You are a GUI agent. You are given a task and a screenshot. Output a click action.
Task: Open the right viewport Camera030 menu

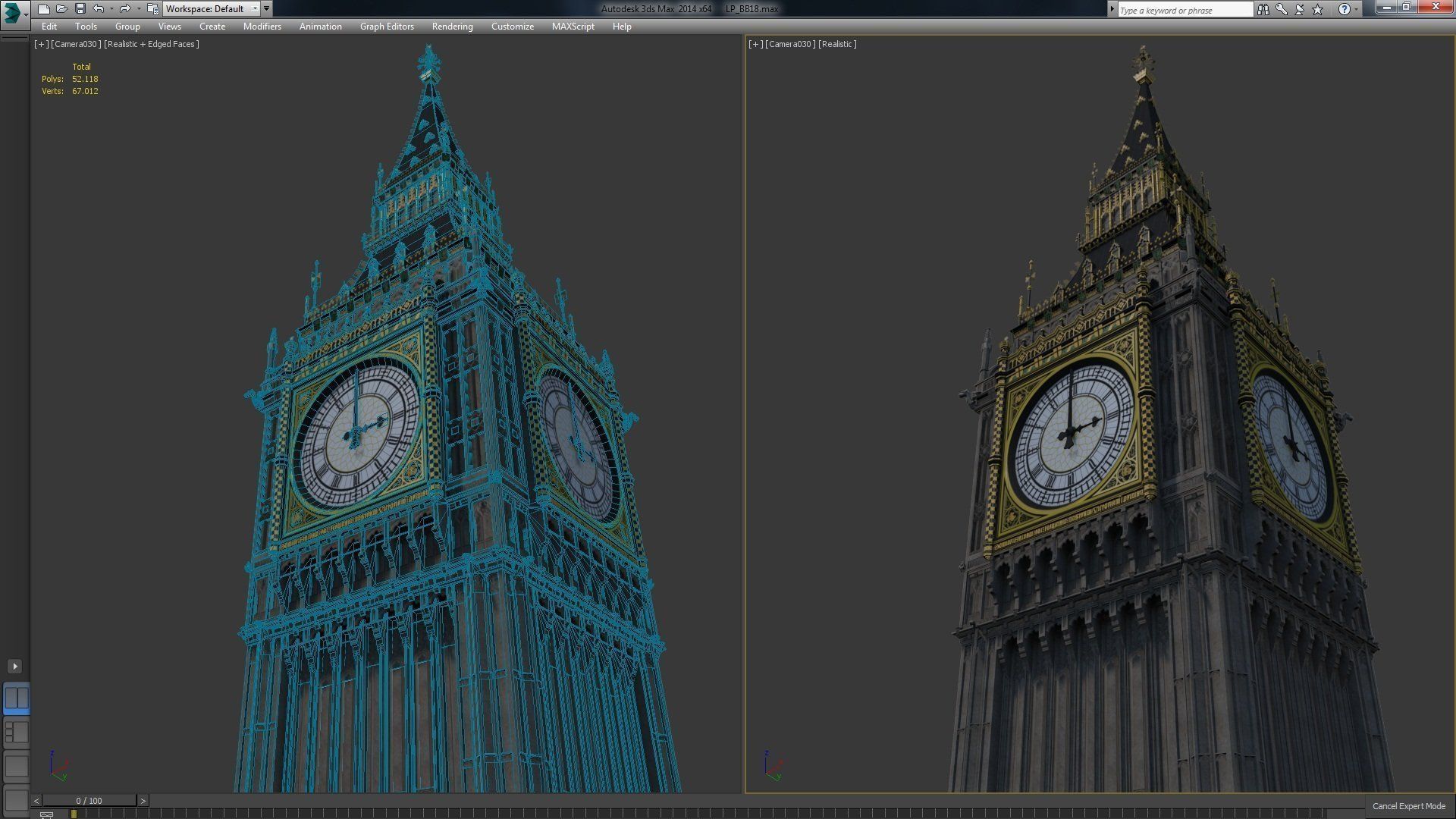(790, 44)
